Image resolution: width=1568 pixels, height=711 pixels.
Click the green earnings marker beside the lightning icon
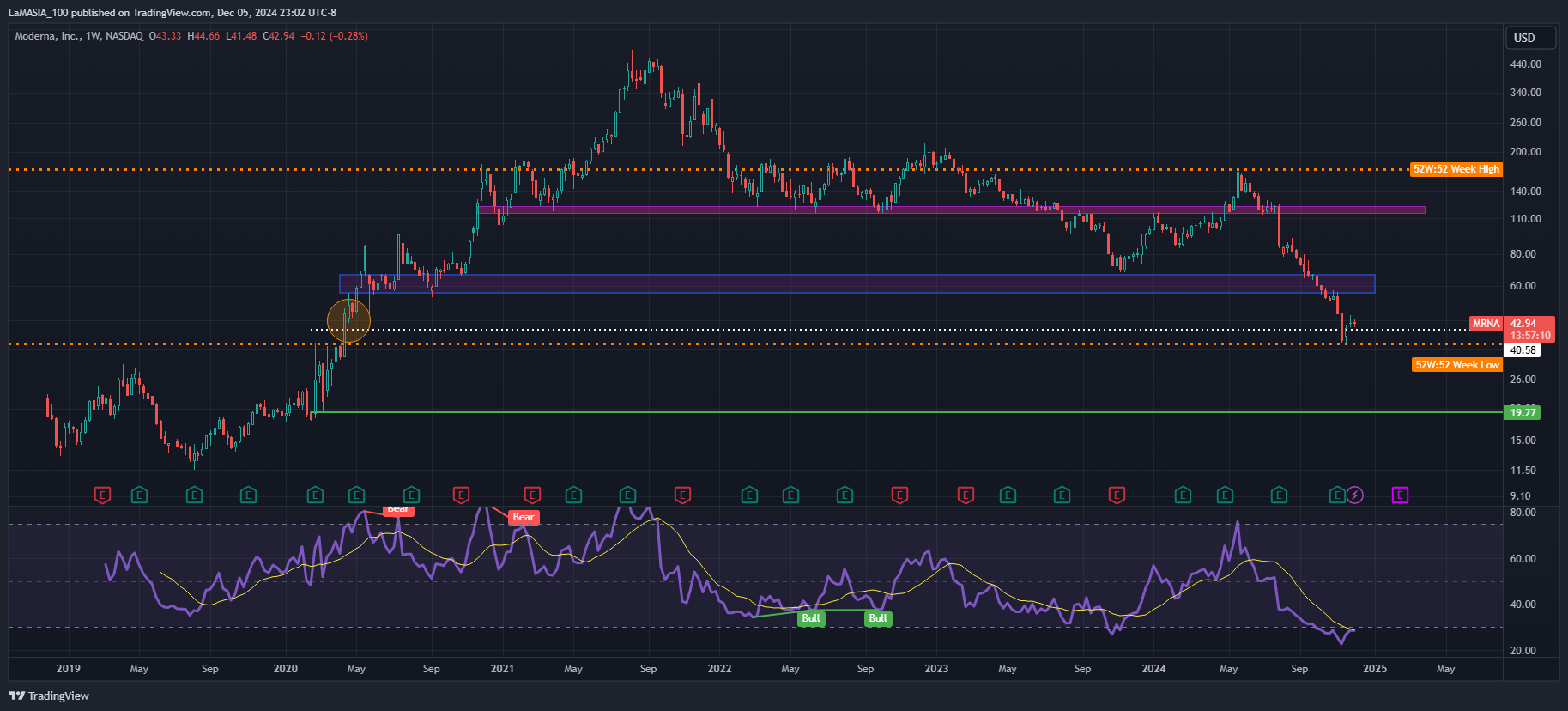click(x=1336, y=495)
